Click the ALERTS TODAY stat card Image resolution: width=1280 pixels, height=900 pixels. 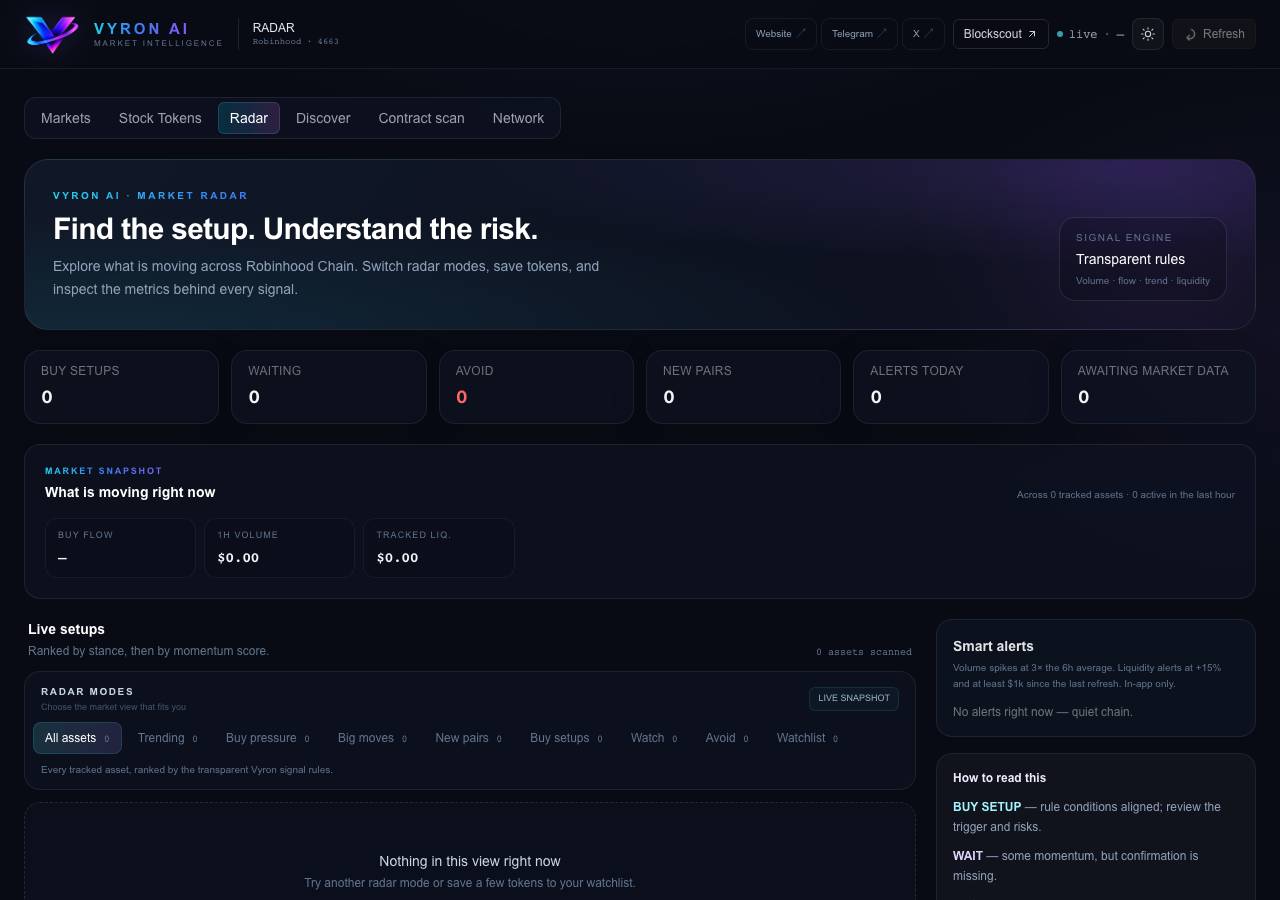(x=951, y=387)
